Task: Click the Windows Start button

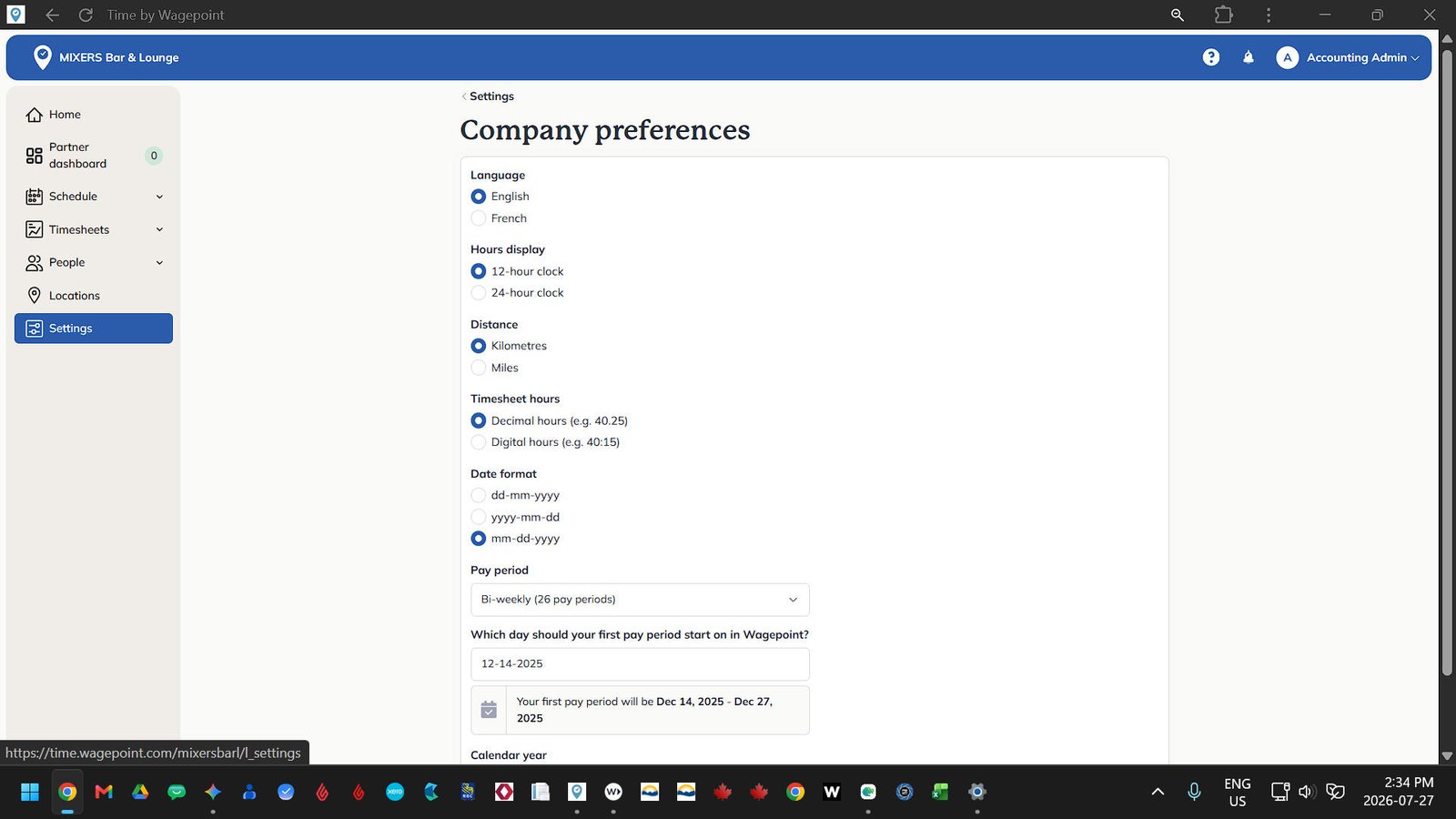Action: pos(30,792)
